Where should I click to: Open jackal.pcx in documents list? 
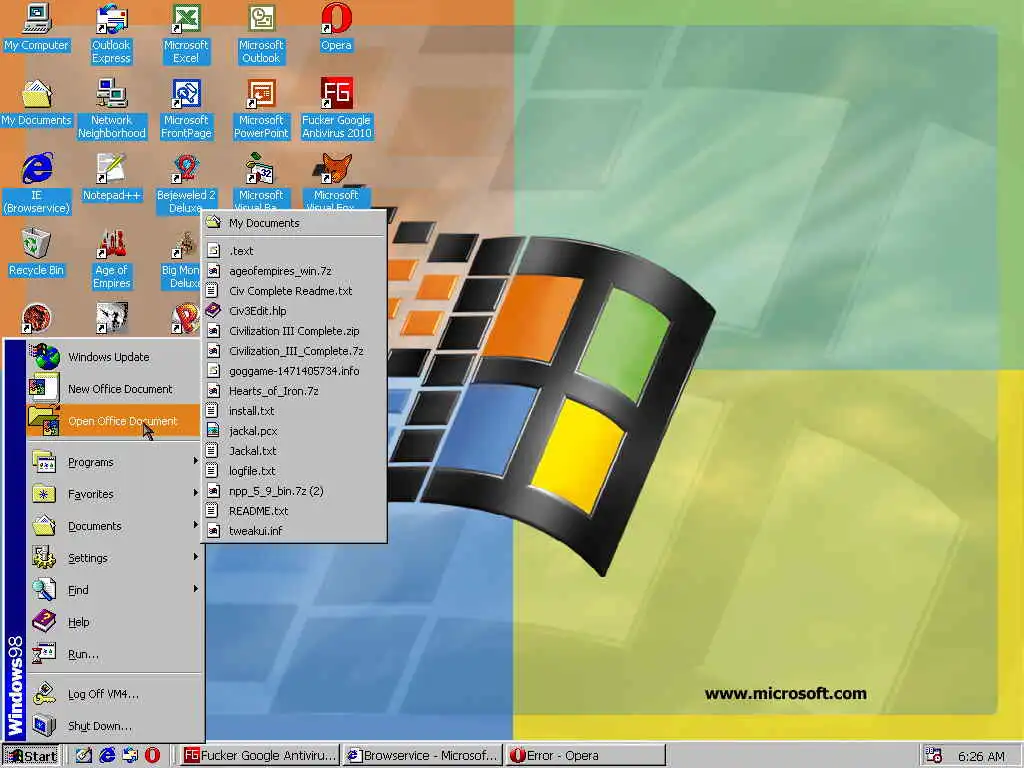click(294, 431)
